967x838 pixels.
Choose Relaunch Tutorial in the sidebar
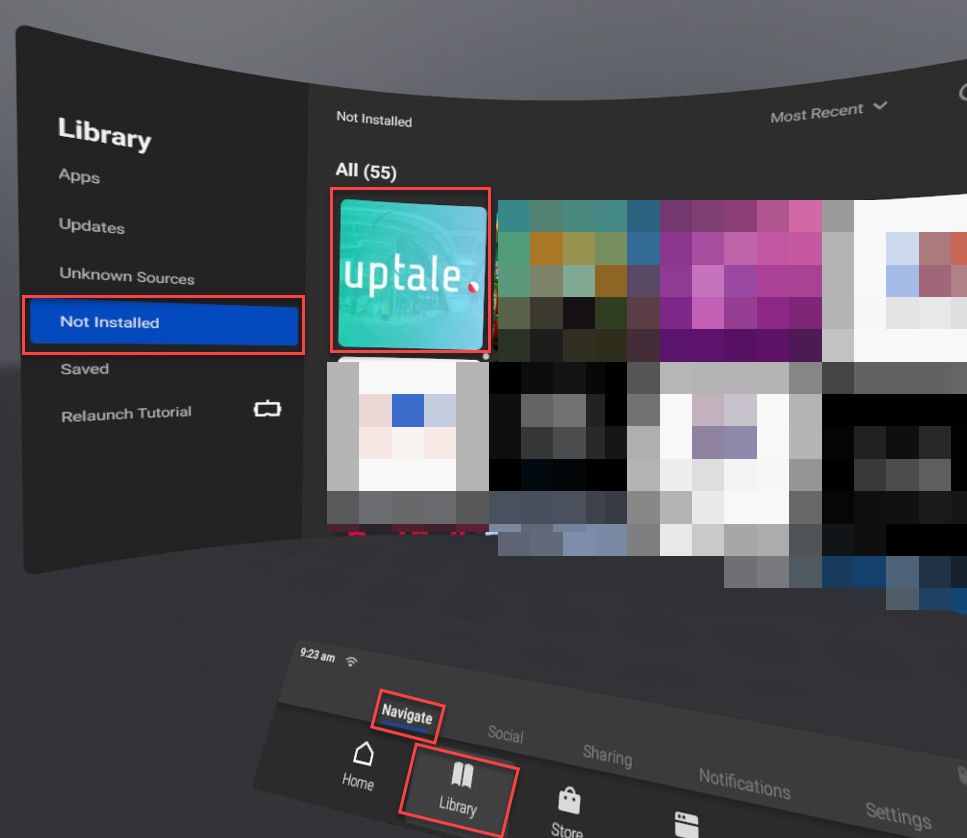126,414
